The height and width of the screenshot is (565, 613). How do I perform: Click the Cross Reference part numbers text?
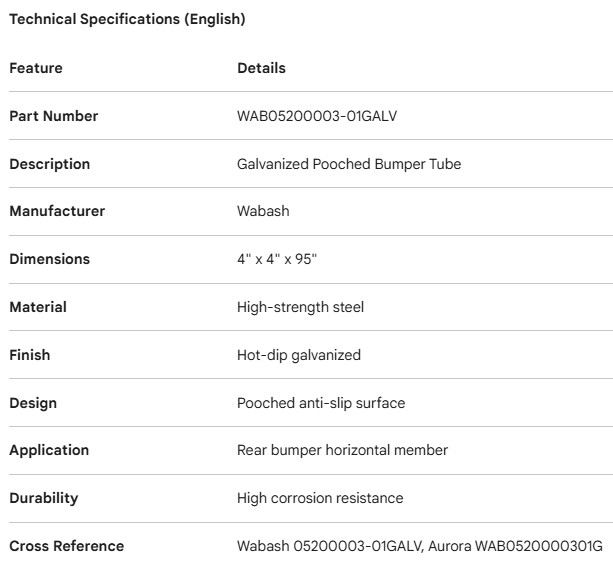[x=420, y=546]
